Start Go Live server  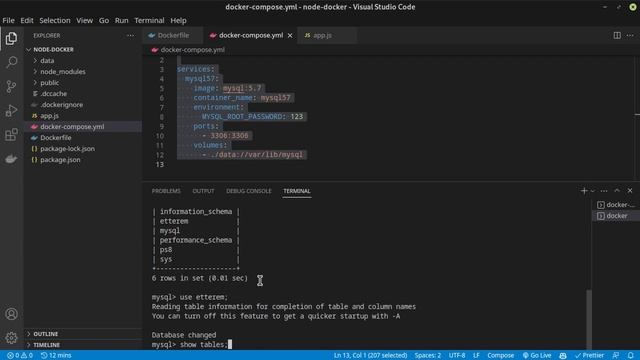(537, 355)
